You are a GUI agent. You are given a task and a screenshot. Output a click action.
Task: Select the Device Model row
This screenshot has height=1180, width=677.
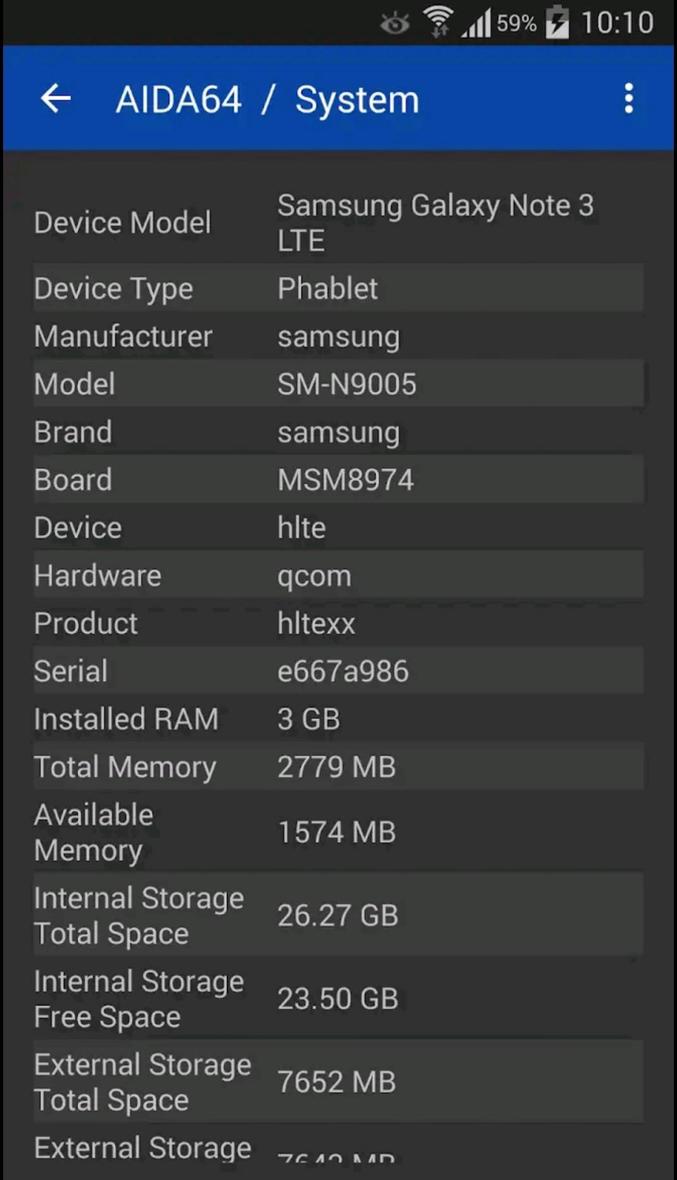[338, 222]
